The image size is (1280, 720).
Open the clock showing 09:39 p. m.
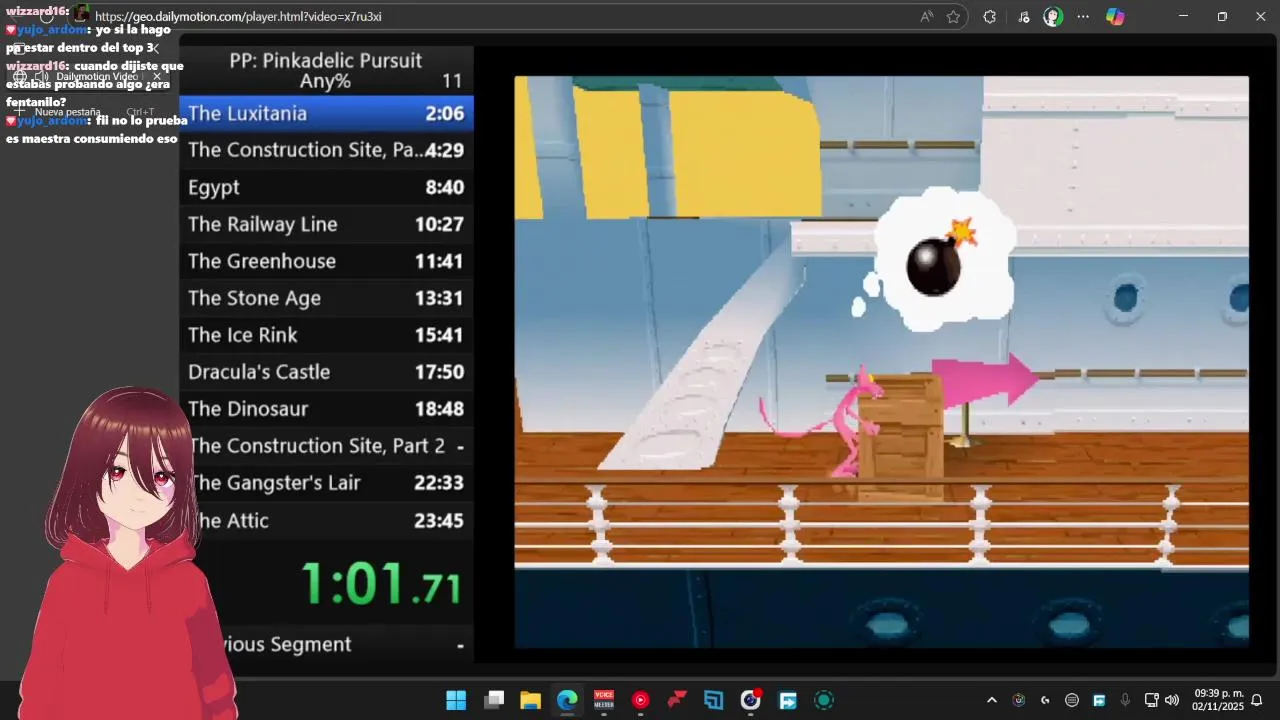pyautogui.click(x=1217, y=700)
